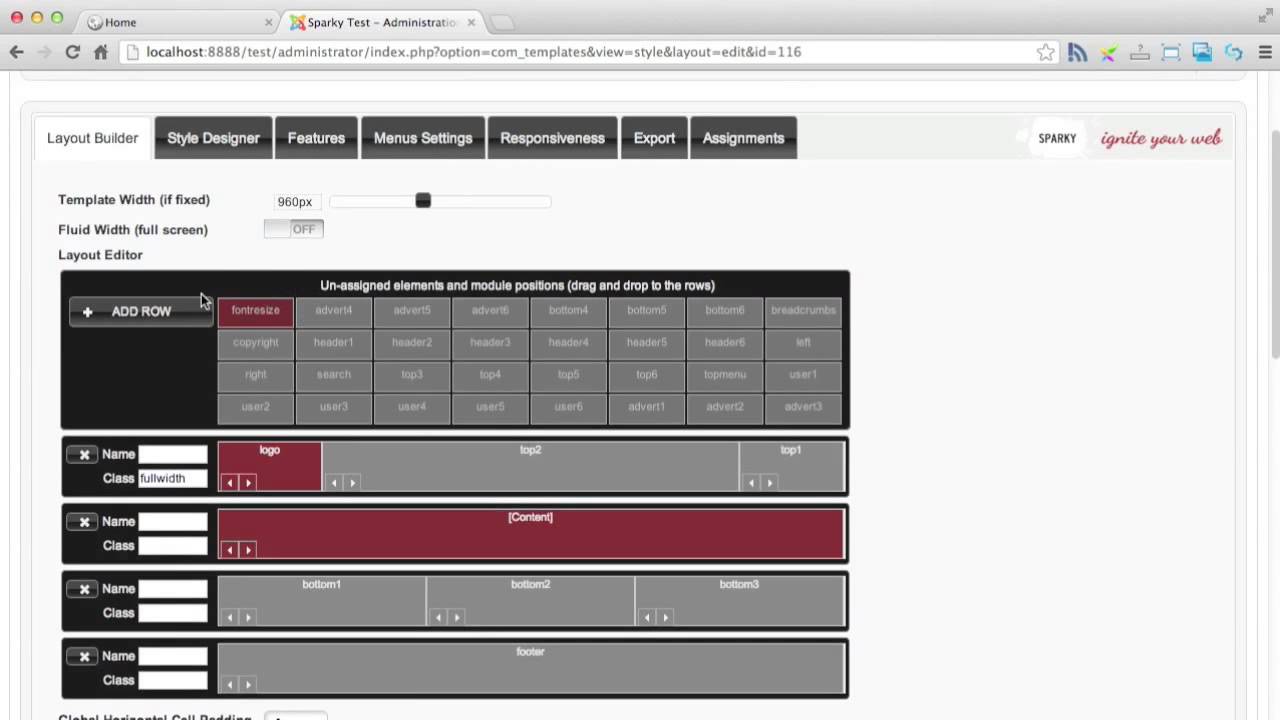Shrink the bottom1 cell with its left arrow
Viewport: 1280px width, 720px height.
tap(230, 617)
